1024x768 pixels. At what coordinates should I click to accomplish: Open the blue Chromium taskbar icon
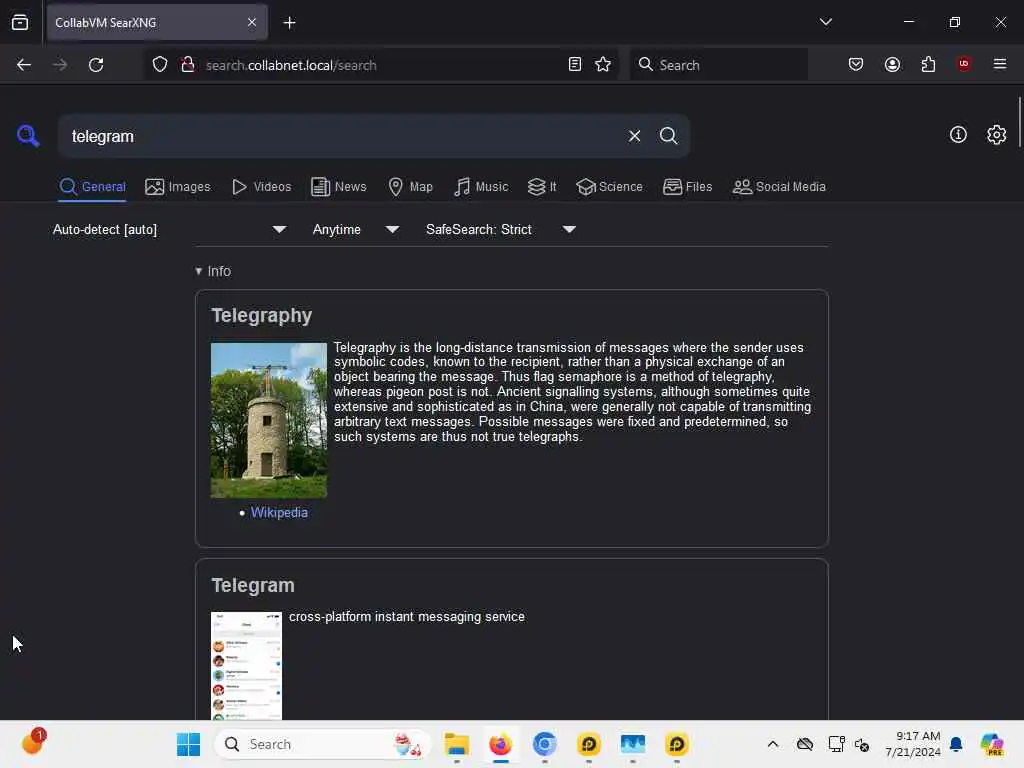coord(545,744)
